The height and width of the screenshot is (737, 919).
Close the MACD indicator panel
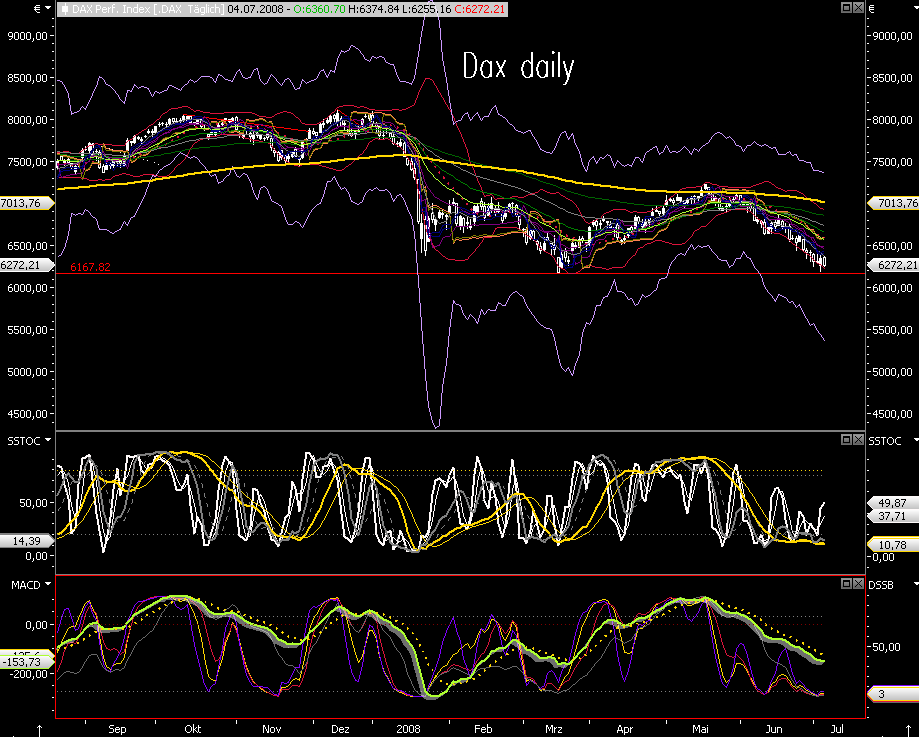coord(858,583)
